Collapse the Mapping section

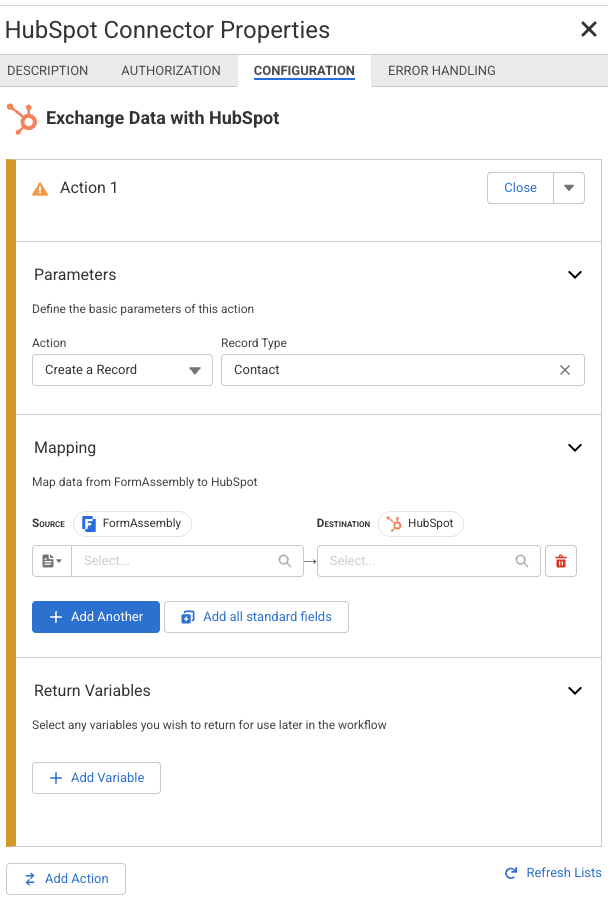point(574,448)
